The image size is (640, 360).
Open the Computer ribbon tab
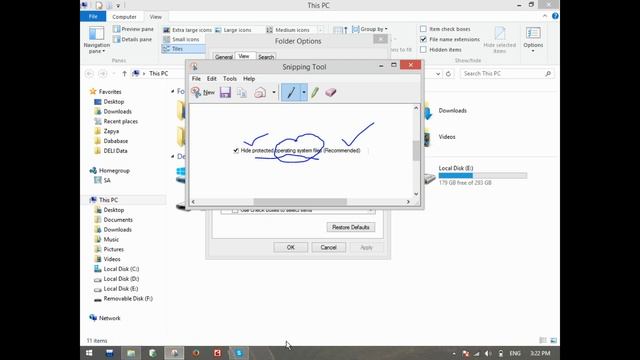click(124, 17)
